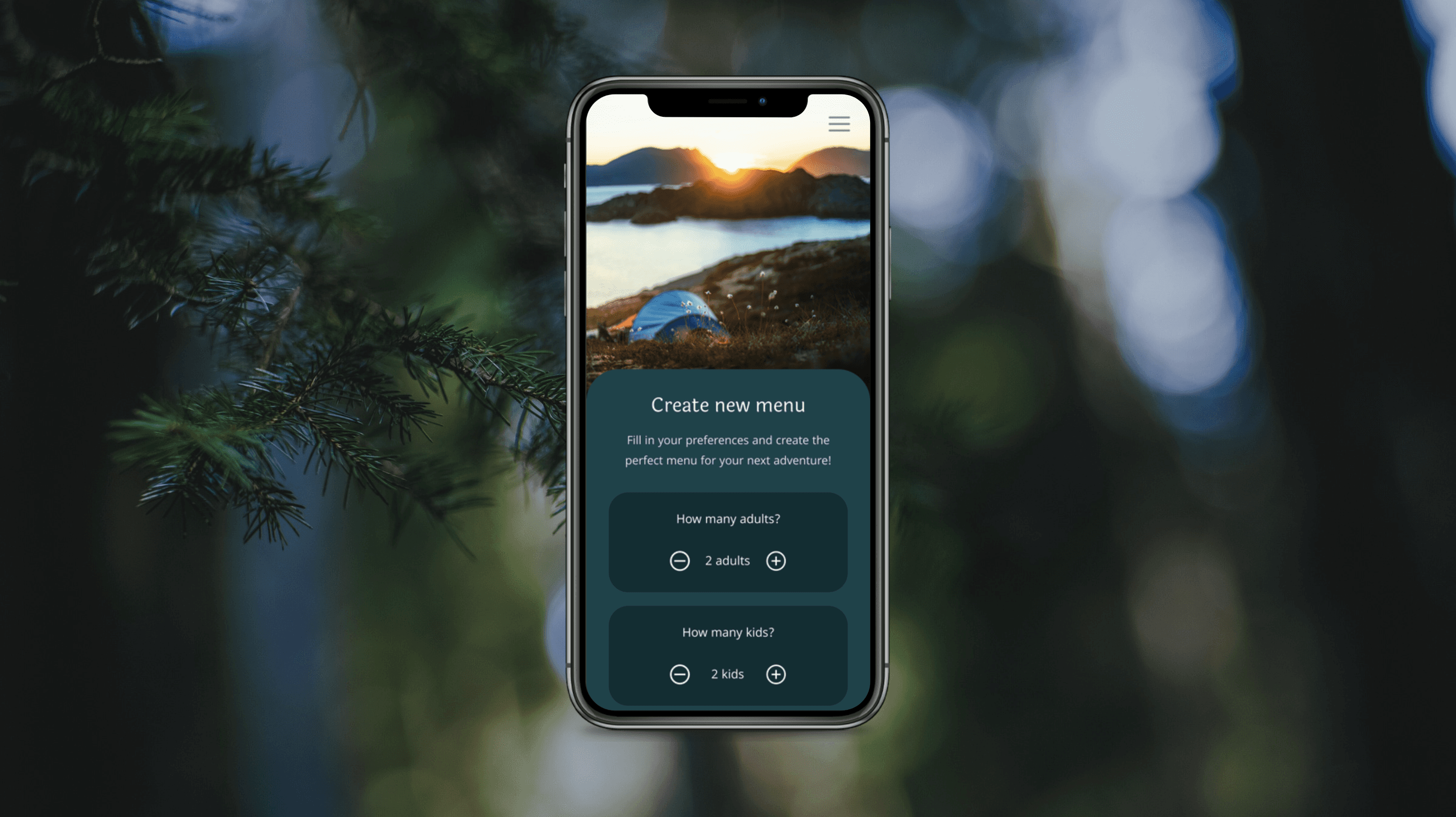1456x817 pixels.
Task: Tap the increase adults plus icon
Action: [x=775, y=560]
